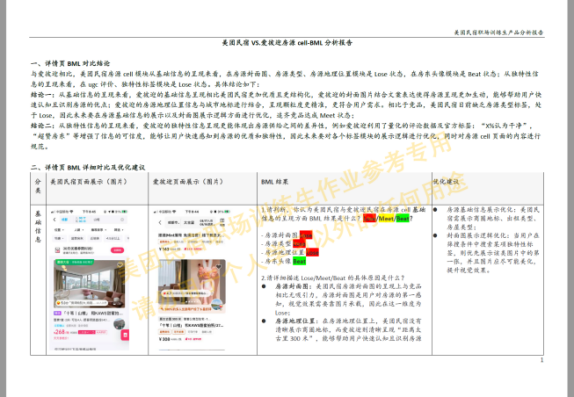Image resolution: width=574 pixels, height=397 pixels.
Task: Click red Lose highlight beside 房源封面图
Action: pos(306,235)
